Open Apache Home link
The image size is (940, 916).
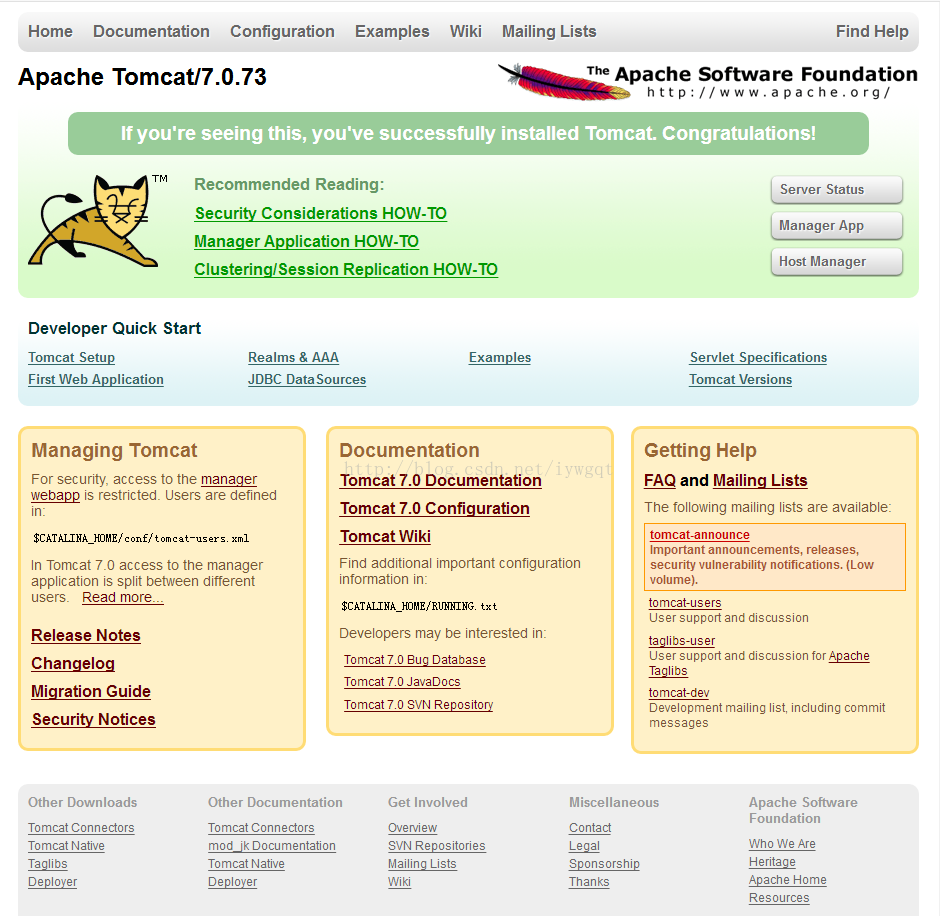[x=788, y=880]
